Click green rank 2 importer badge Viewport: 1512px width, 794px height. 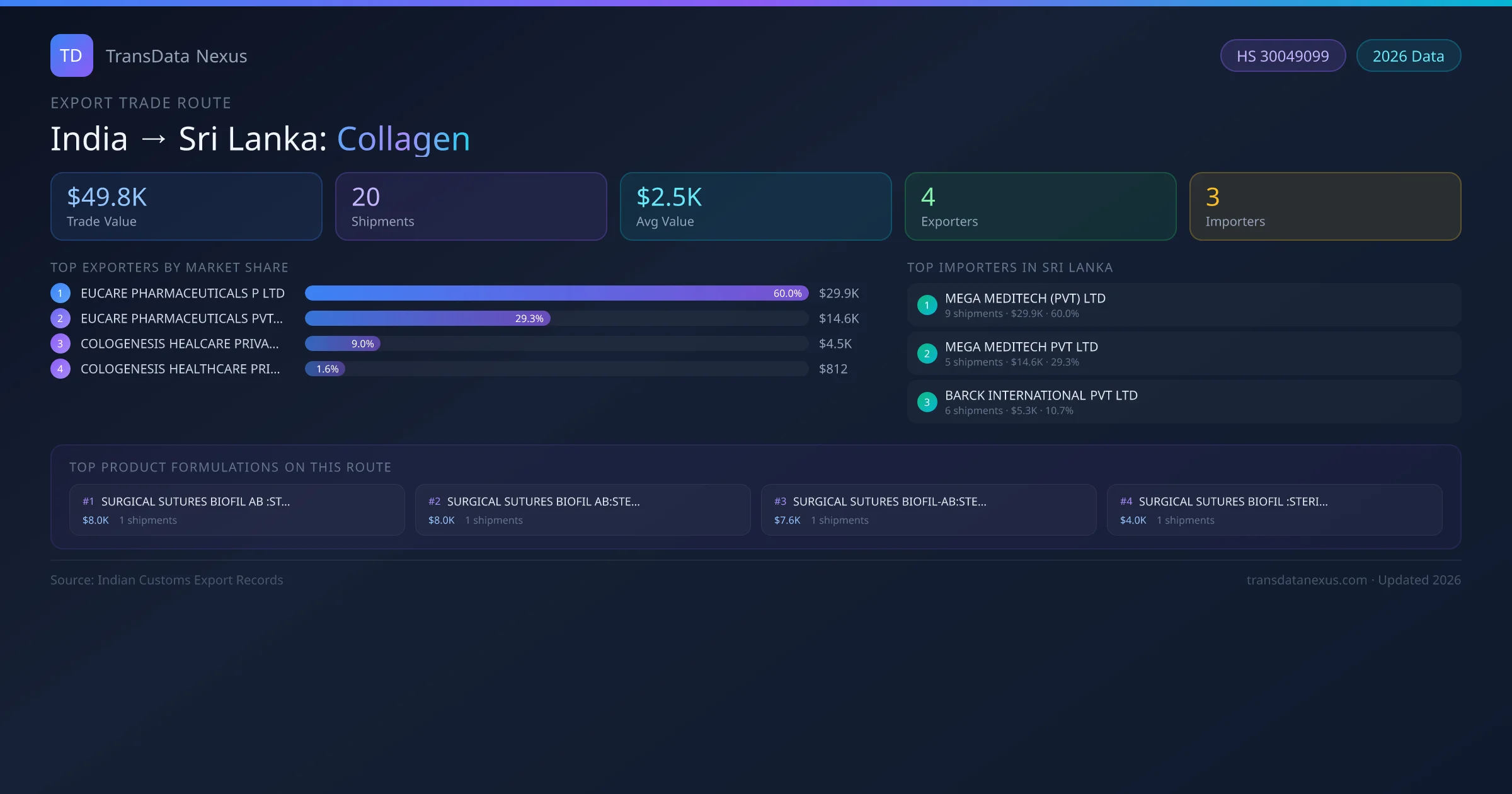click(x=927, y=354)
